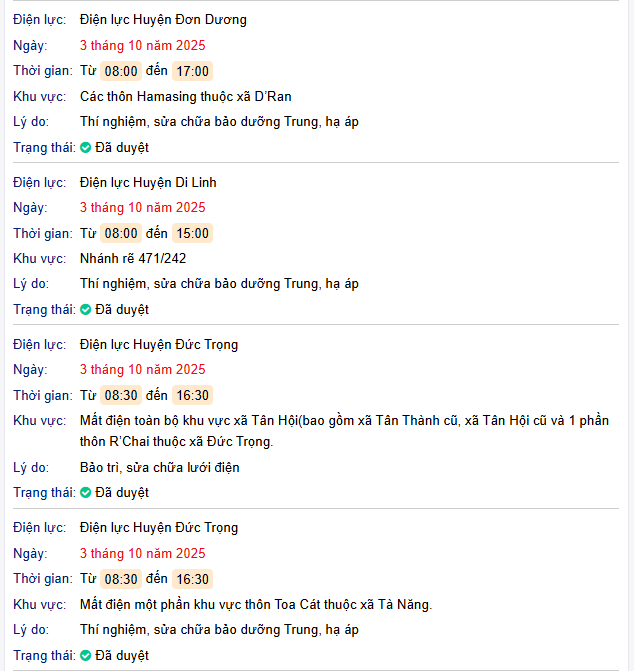Viewport: 634px width, 671px height.
Task: Select the 15:00 end time badge
Action: pyautogui.click(x=192, y=233)
